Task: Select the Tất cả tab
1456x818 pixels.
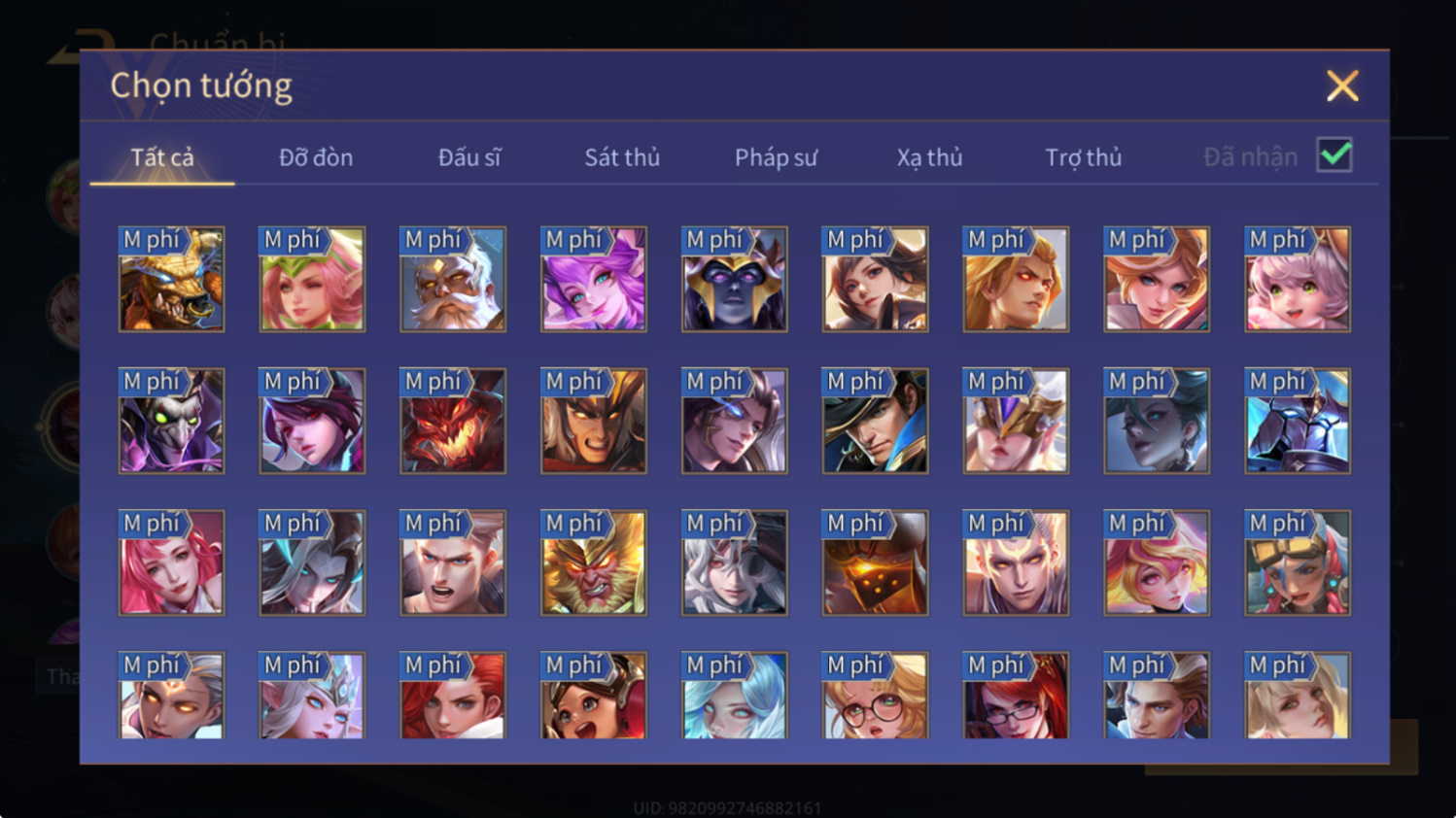Action: click(162, 157)
